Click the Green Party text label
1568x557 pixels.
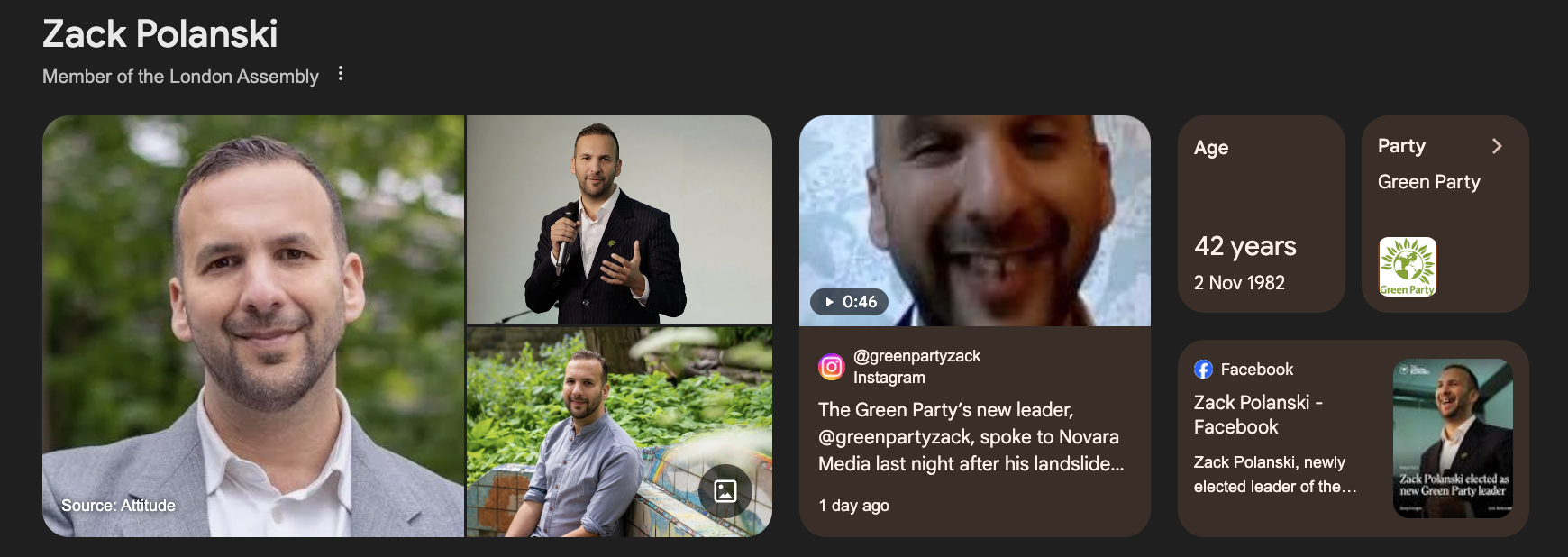coord(1428,182)
